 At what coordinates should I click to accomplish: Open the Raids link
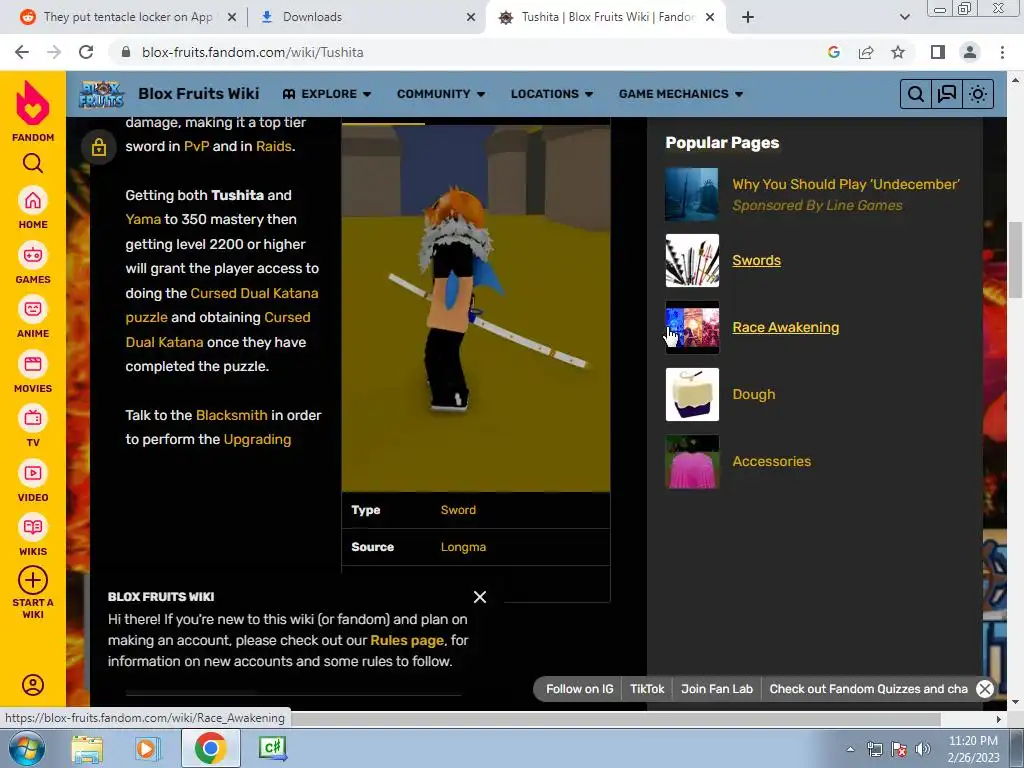[274, 146]
